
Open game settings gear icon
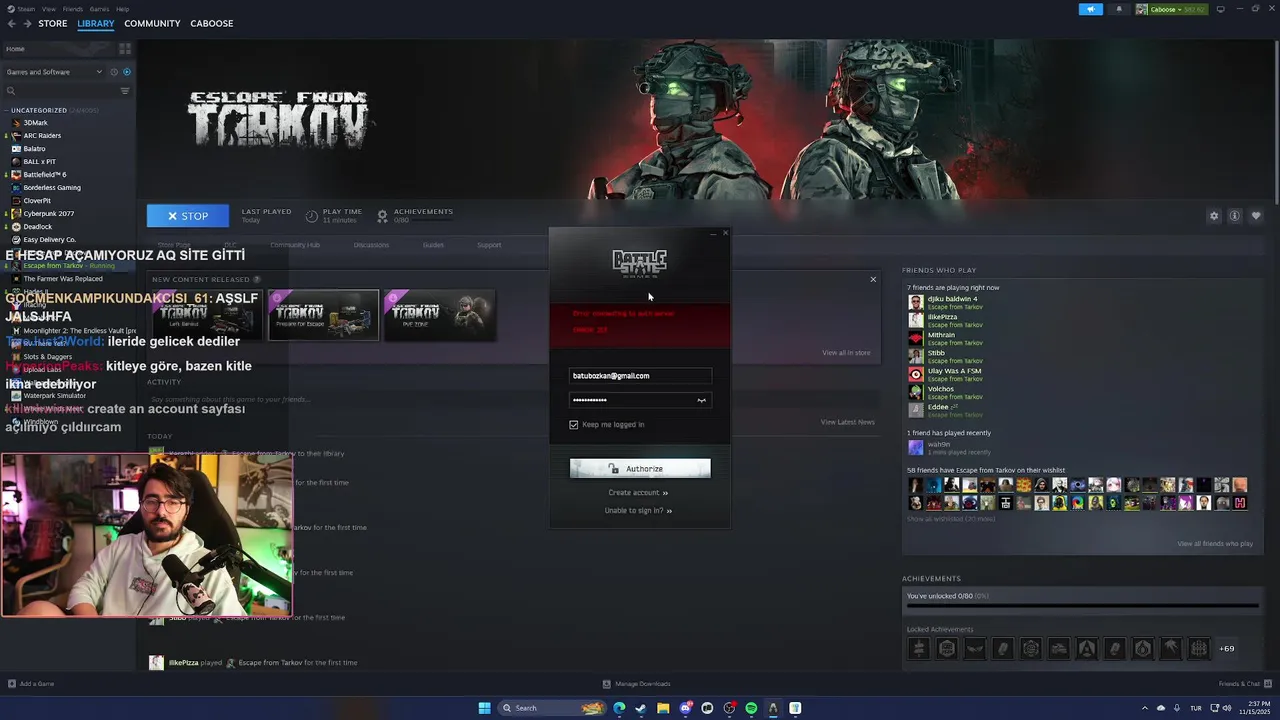[x=1214, y=216]
